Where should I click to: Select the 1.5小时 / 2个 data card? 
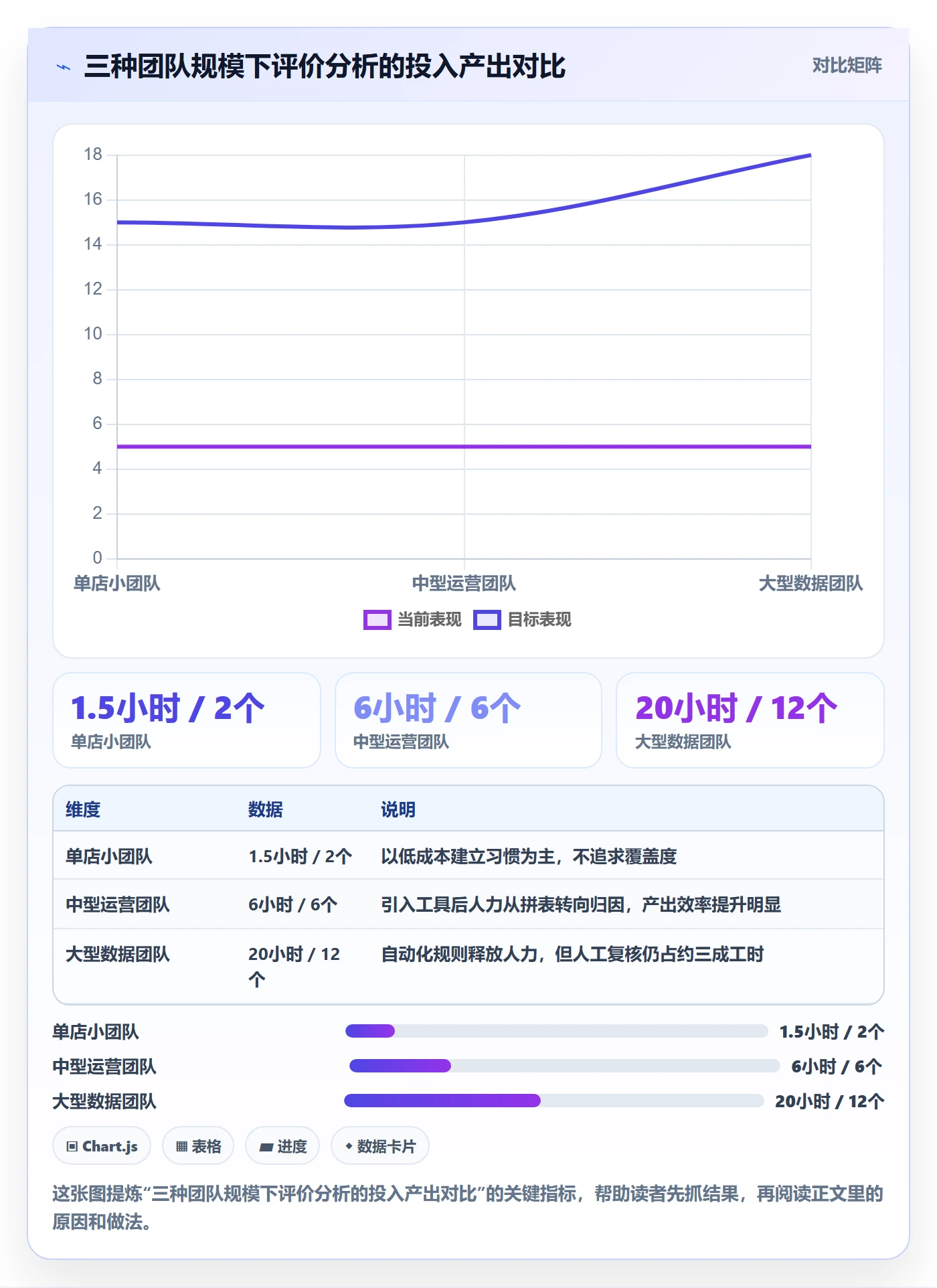[x=187, y=720]
